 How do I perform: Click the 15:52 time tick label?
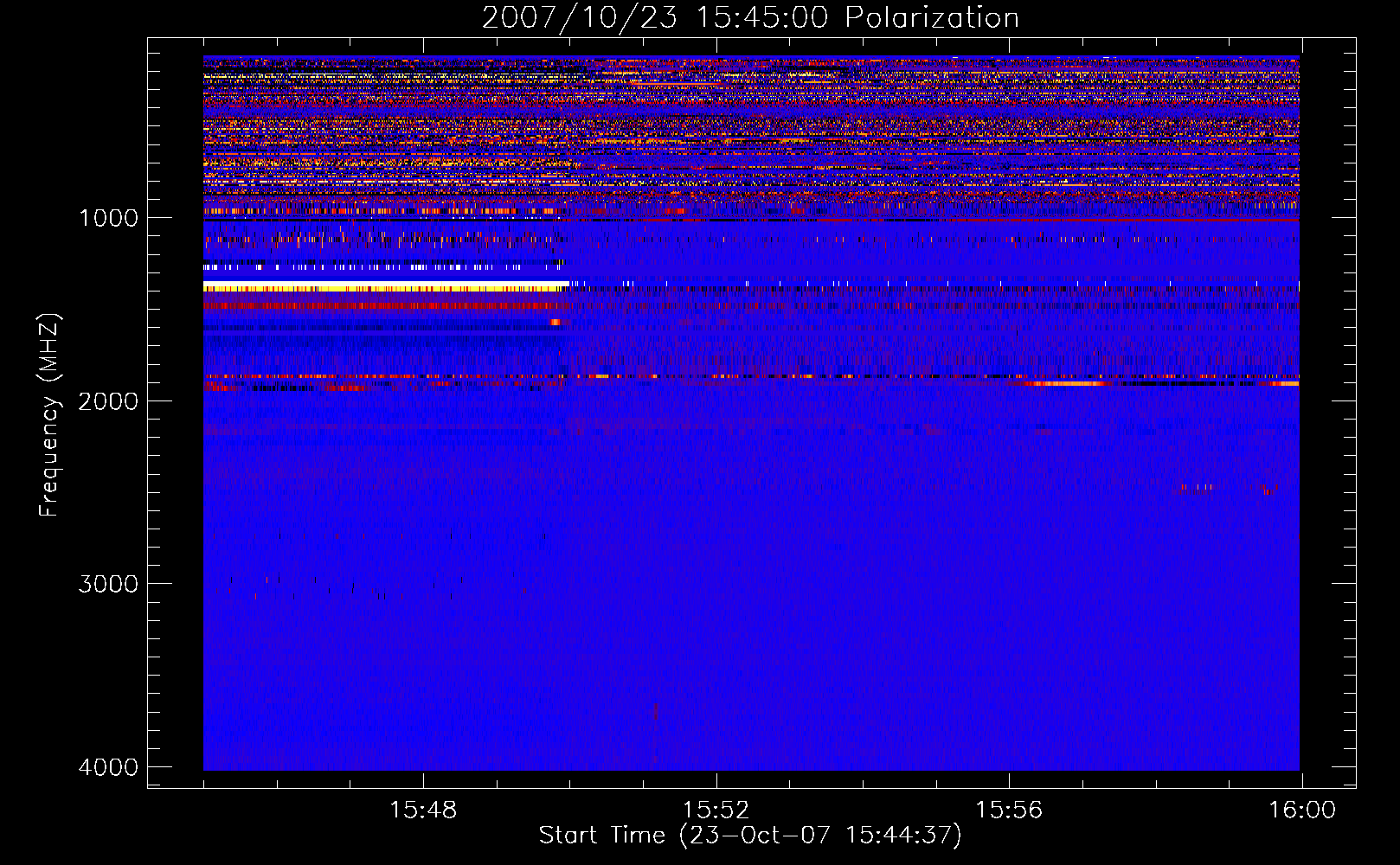716,811
